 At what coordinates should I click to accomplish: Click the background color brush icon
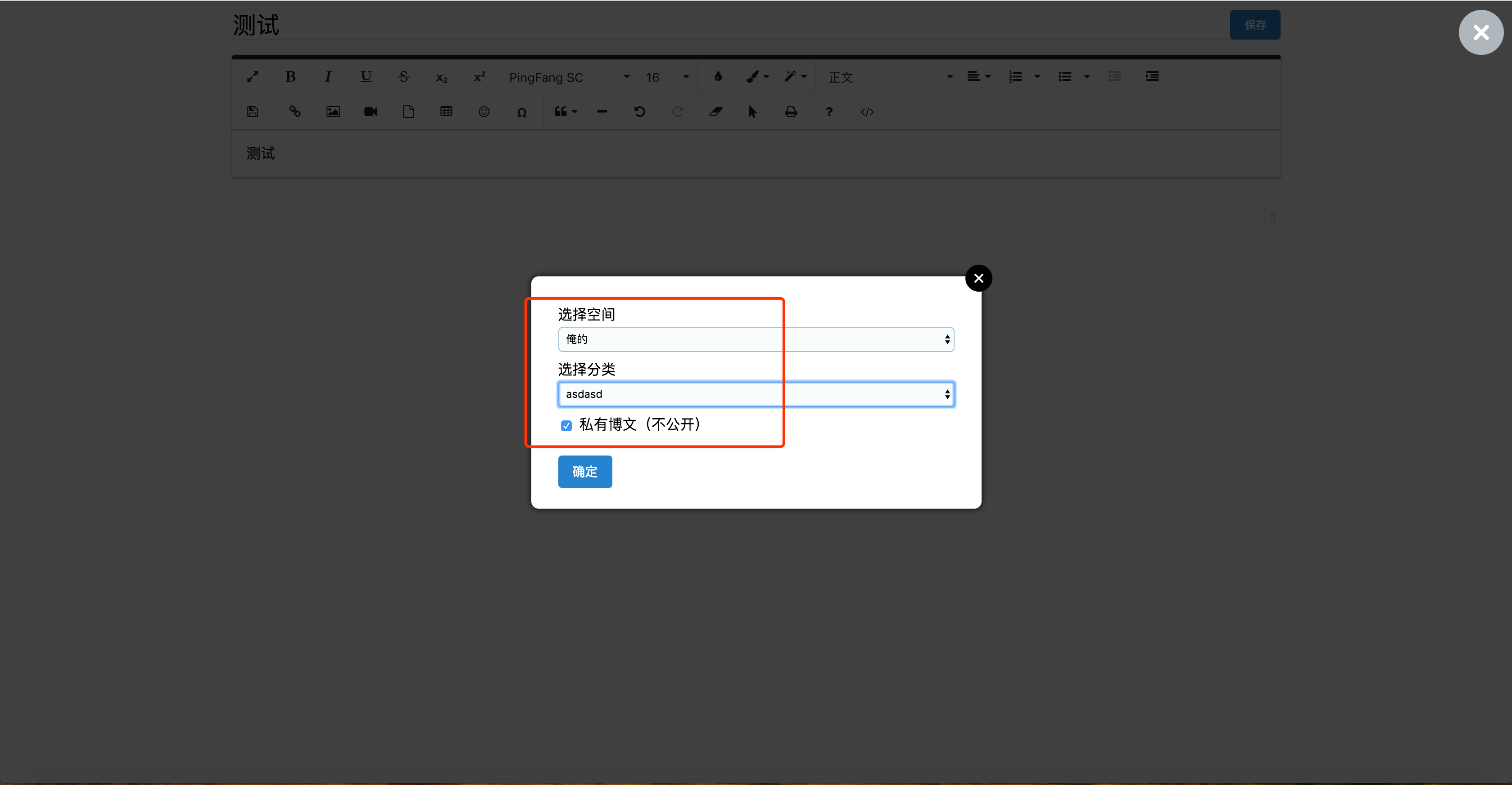click(x=752, y=77)
